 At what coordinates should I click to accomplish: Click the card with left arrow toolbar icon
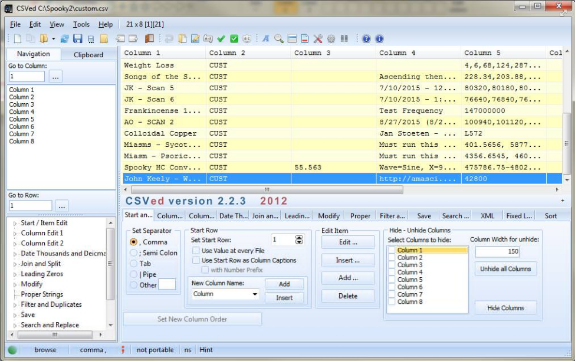(120, 39)
